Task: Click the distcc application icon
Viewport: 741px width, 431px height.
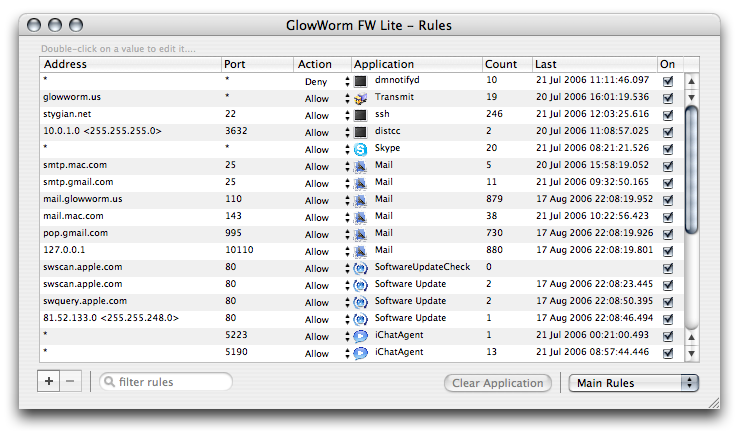Action: (x=361, y=132)
